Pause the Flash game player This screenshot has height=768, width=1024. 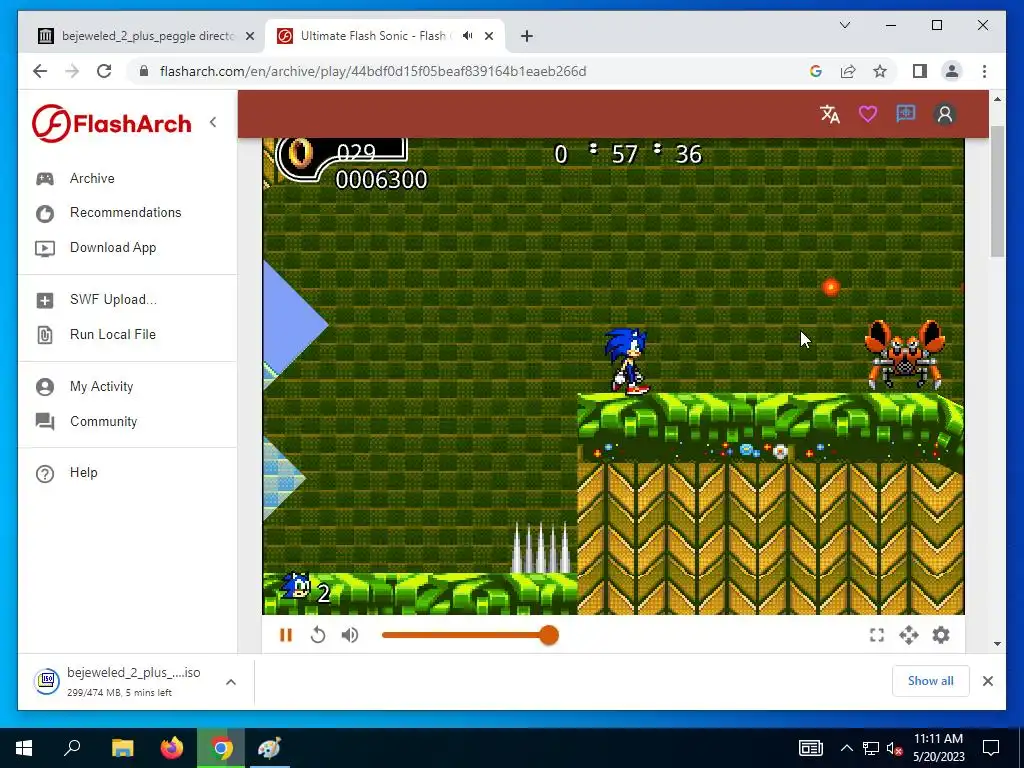tap(286, 635)
